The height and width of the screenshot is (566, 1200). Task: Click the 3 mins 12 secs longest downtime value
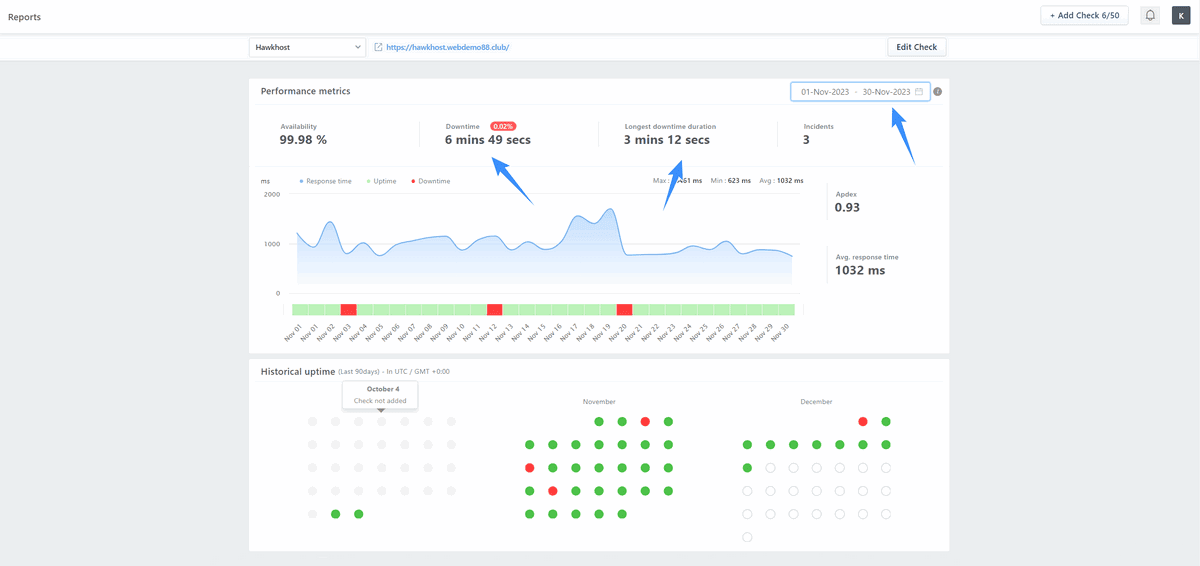coord(667,140)
